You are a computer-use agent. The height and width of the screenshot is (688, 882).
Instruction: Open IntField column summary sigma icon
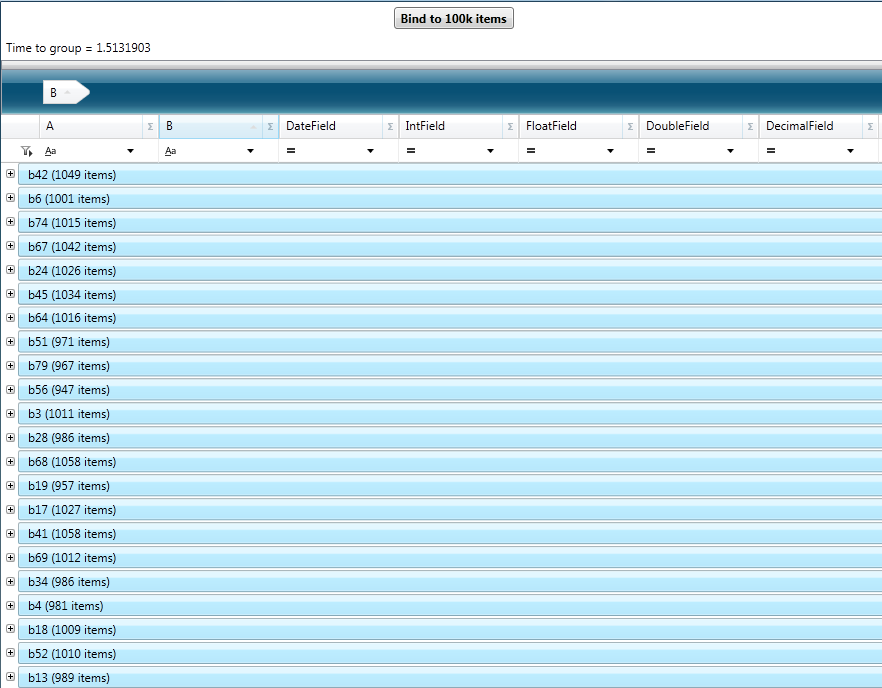(510, 127)
